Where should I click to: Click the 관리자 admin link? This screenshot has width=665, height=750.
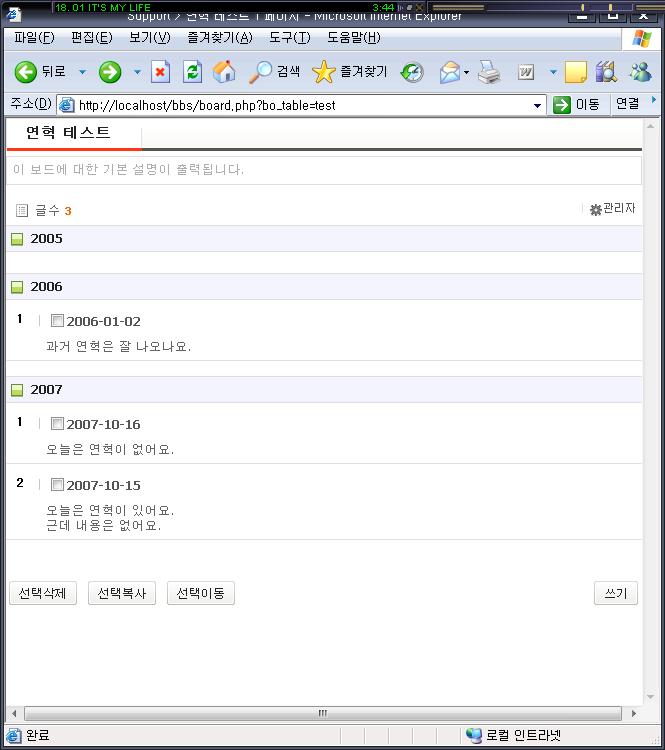tap(612, 209)
